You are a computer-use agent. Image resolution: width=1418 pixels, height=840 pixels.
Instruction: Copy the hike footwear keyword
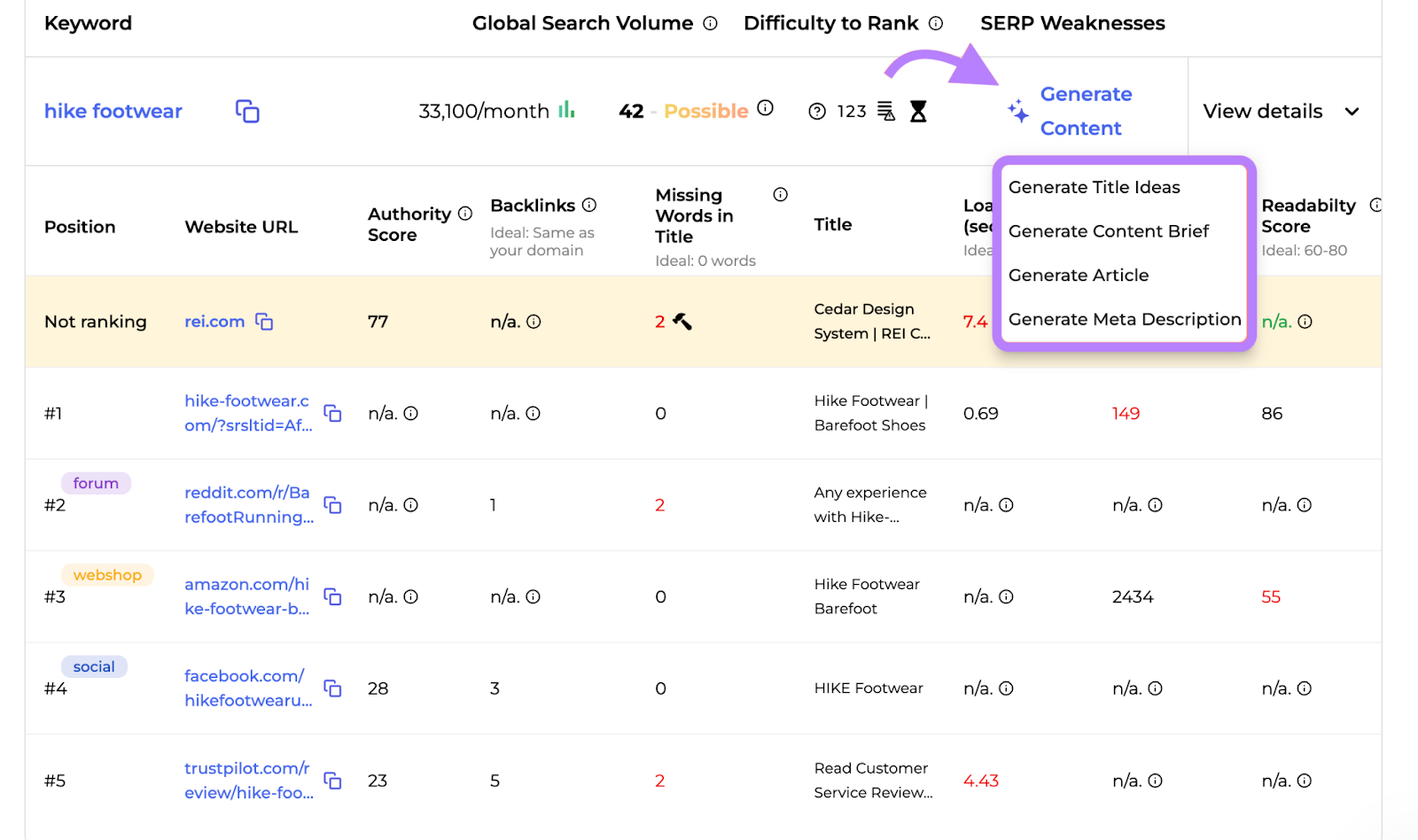pyautogui.click(x=247, y=112)
